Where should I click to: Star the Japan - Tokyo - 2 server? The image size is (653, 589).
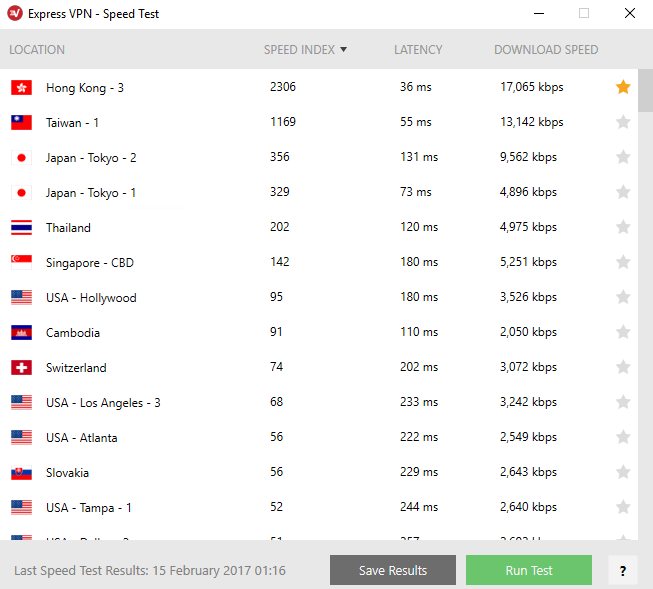tap(623, 157)
